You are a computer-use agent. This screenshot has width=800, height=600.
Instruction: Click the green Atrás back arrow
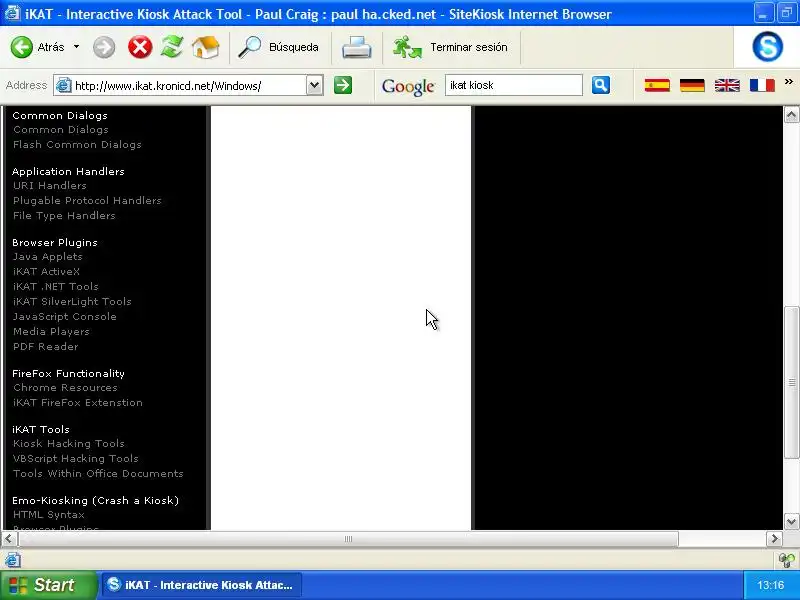tap(21, 47)
